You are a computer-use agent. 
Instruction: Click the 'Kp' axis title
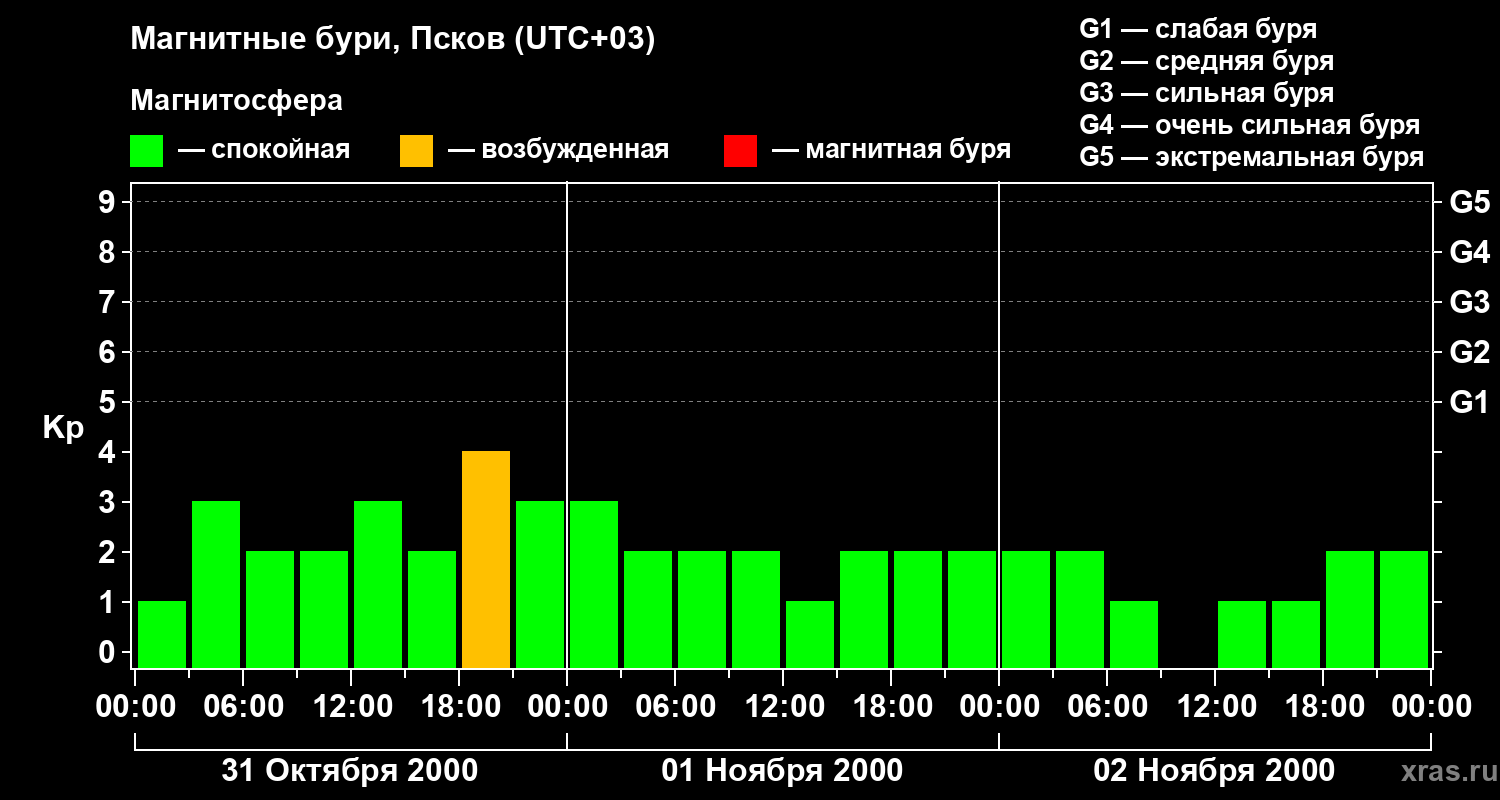click(63, 428)
